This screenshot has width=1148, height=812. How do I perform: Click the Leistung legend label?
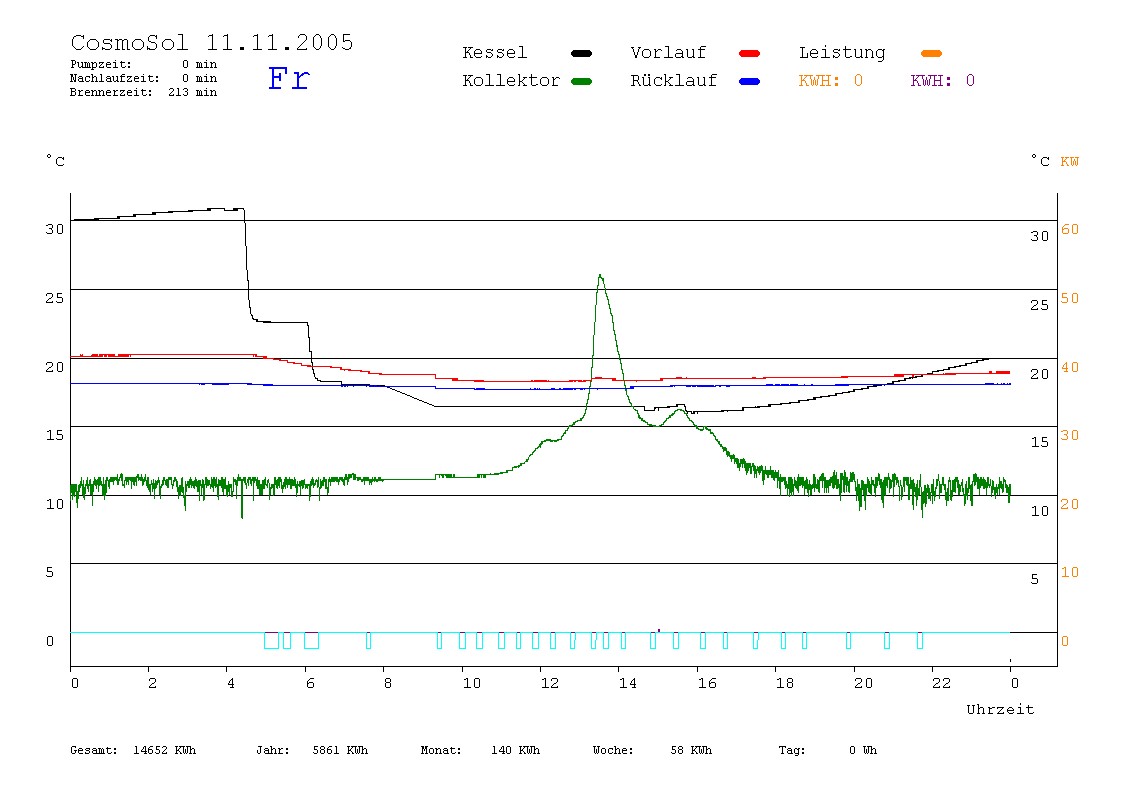tap(842, 53)
